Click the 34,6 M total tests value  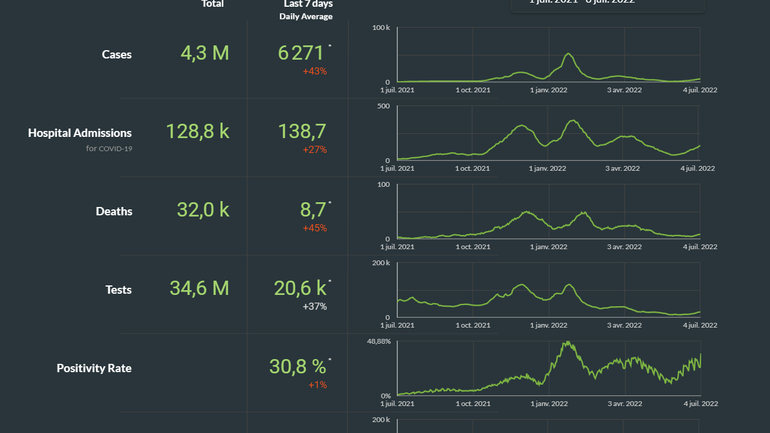tap(199, 289)
